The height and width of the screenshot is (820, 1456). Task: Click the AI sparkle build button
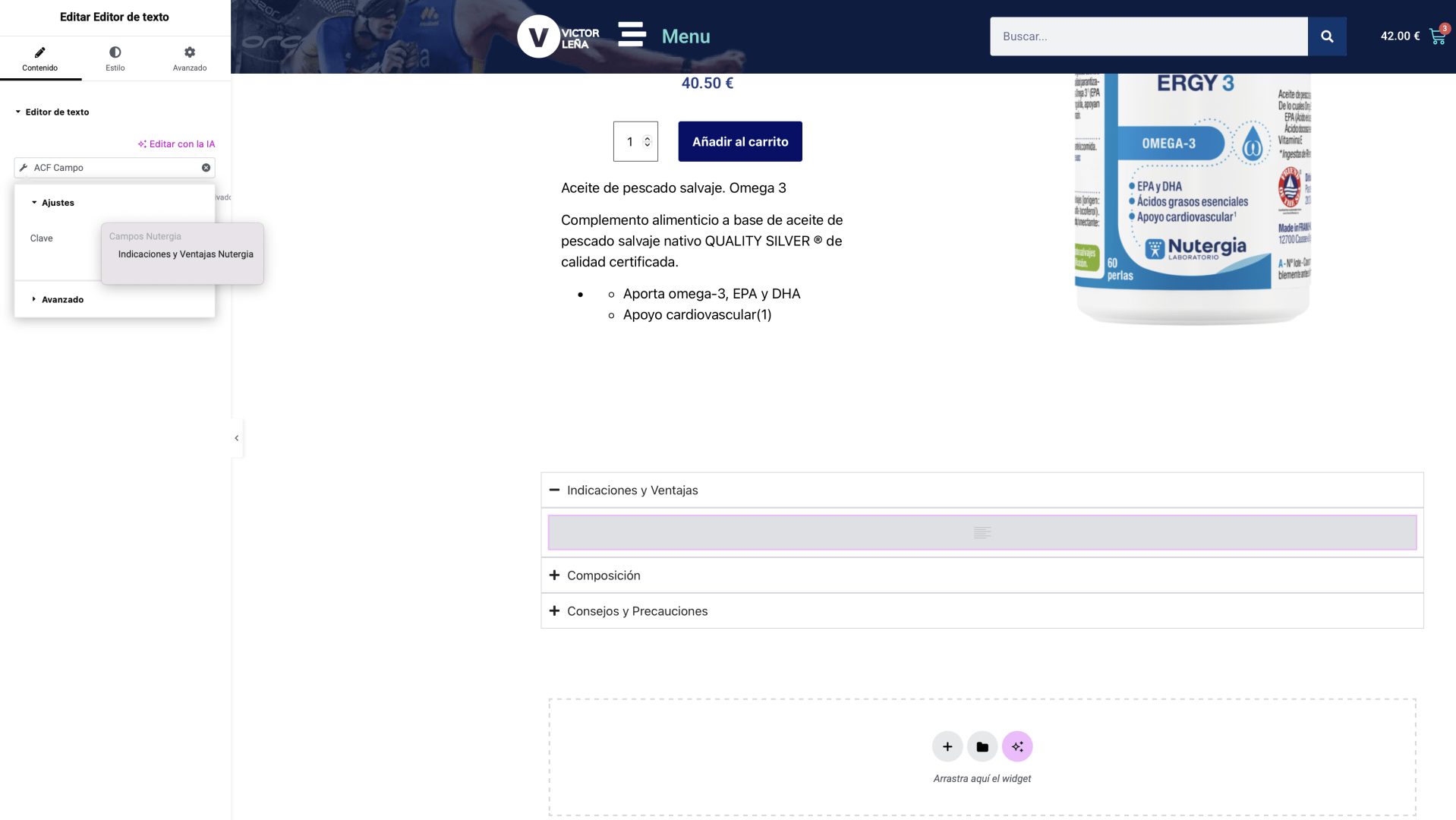pos(1016,746)
